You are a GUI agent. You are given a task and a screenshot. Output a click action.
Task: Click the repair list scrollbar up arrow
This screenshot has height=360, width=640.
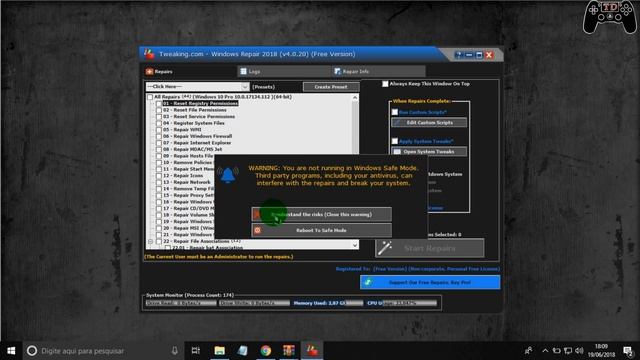point(355,98)
